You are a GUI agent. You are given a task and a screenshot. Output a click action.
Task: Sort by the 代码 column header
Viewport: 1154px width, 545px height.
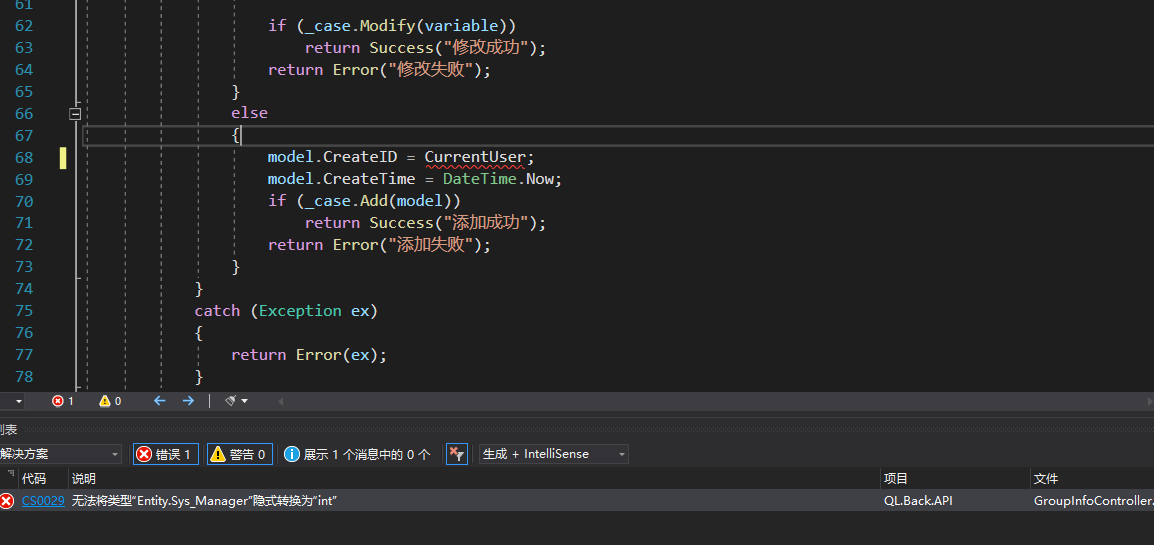coord(34,479)
